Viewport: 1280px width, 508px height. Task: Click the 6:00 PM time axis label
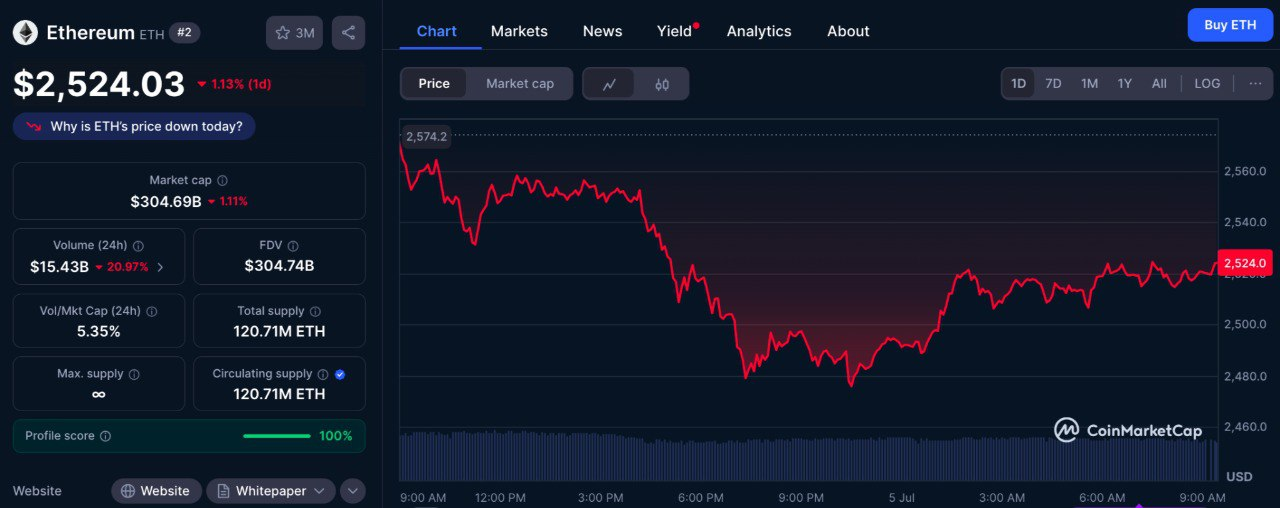[700, 497]
